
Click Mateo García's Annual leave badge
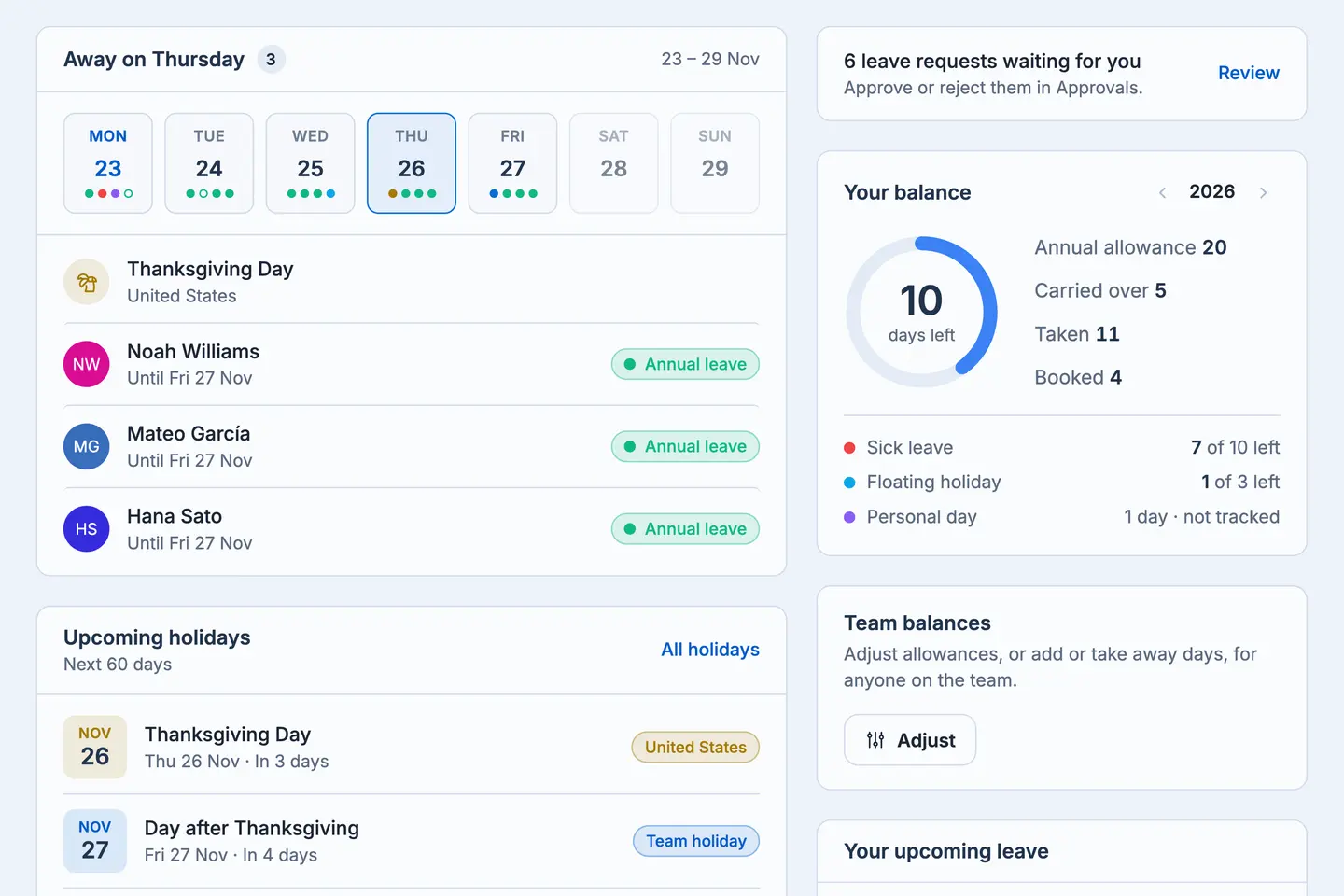pos(685,446)
